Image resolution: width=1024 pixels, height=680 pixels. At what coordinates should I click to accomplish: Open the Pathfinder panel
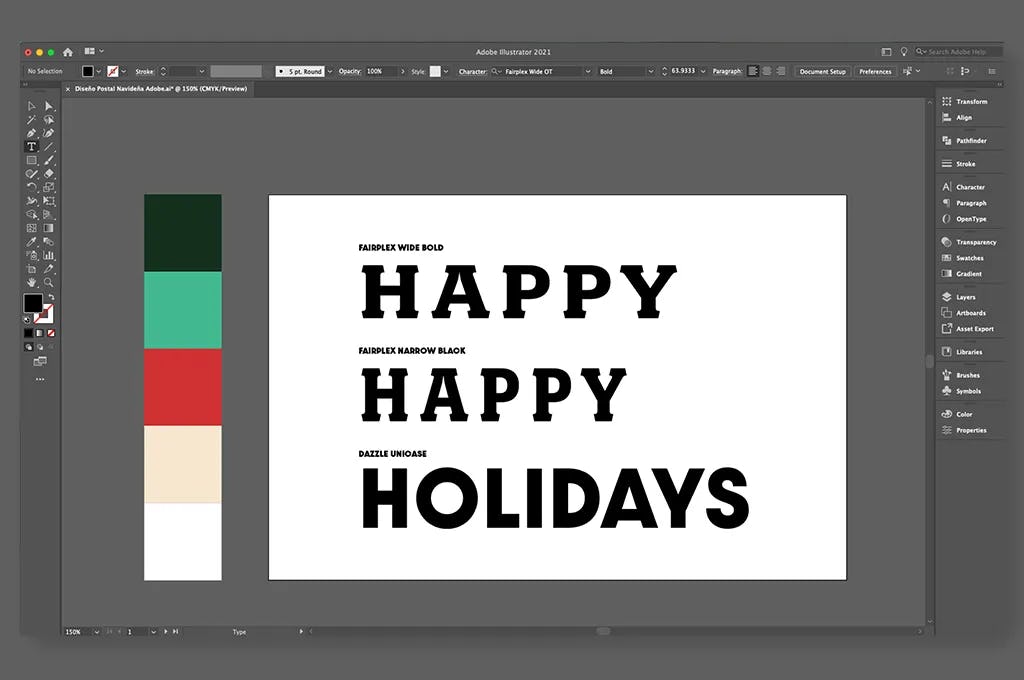(968, 140)
